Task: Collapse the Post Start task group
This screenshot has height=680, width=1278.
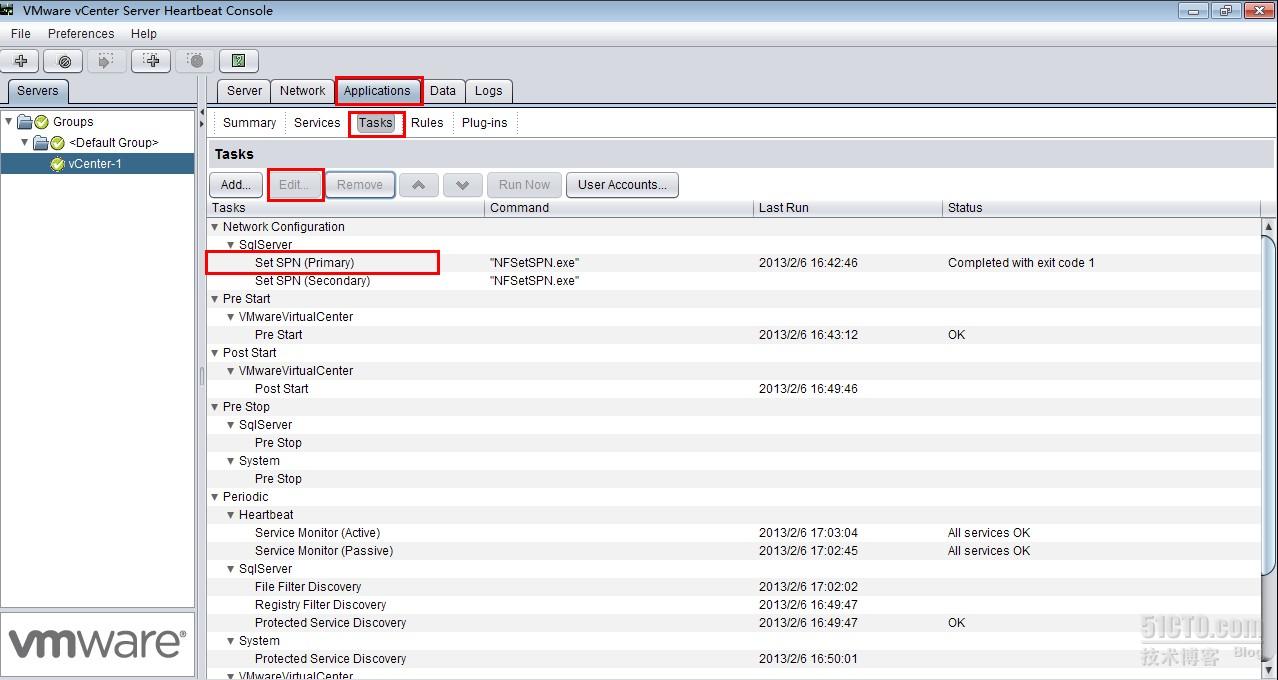Action: pyautogui.click(x=215, y=353)
